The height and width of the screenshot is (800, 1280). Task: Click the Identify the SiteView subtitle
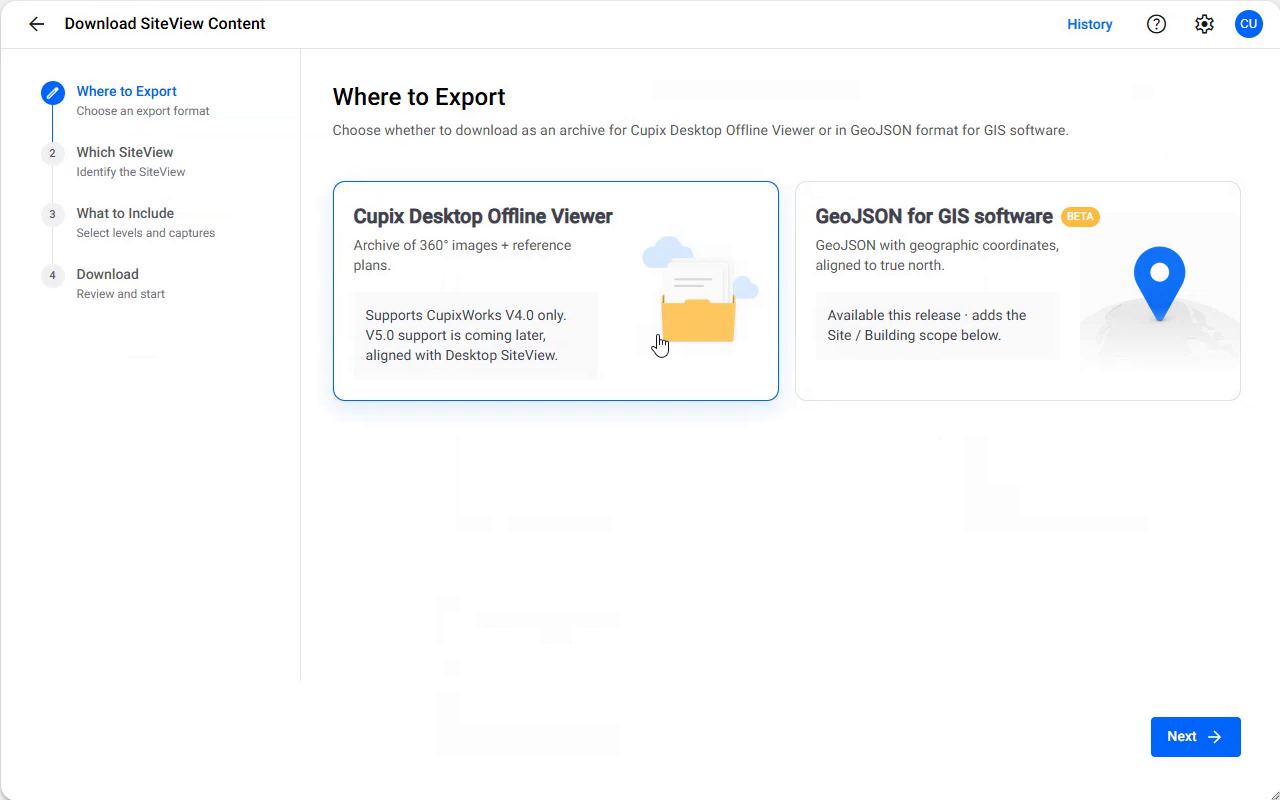(131, 172)
